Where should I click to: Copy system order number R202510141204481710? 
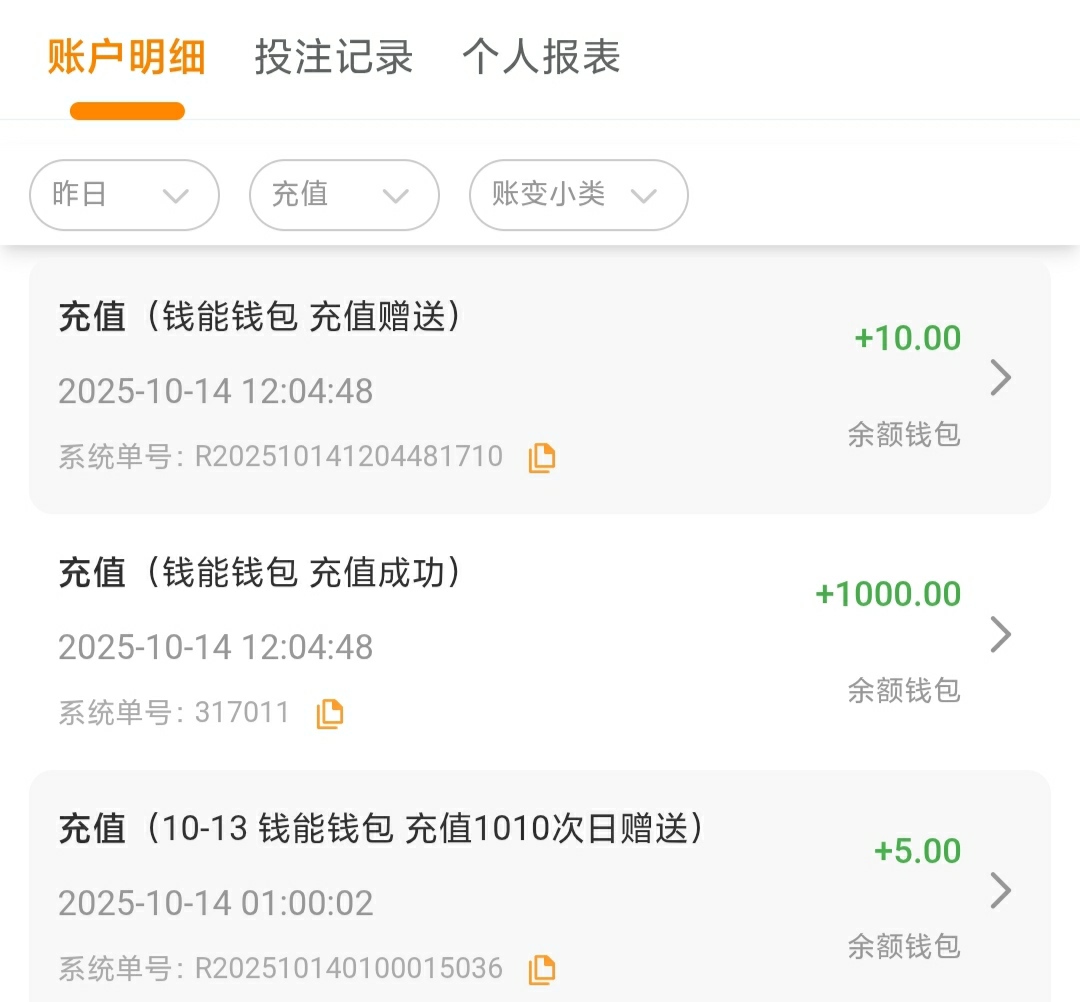(541, 458)
